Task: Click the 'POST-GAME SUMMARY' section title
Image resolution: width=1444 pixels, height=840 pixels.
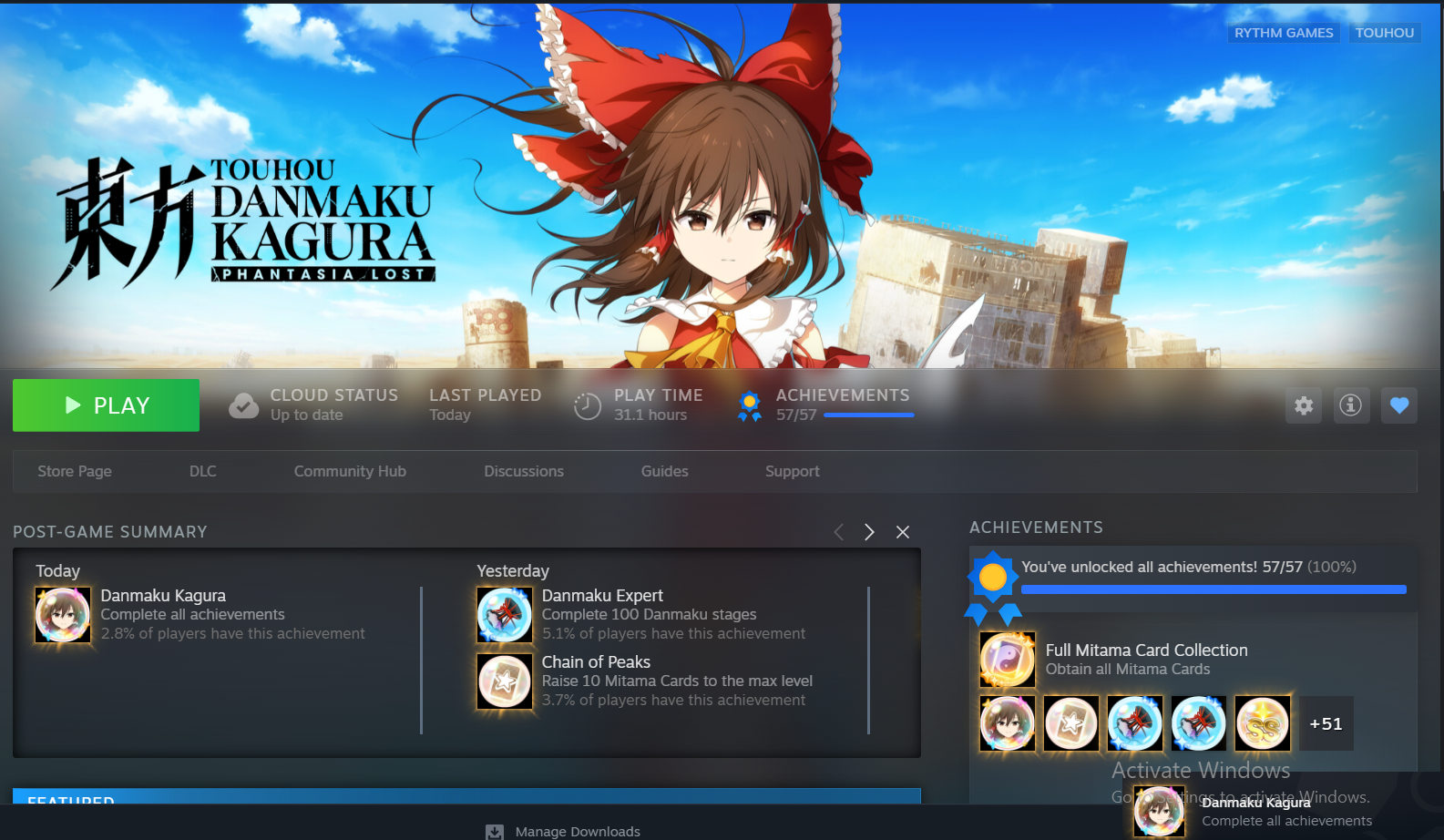Action: pos(110,532)
